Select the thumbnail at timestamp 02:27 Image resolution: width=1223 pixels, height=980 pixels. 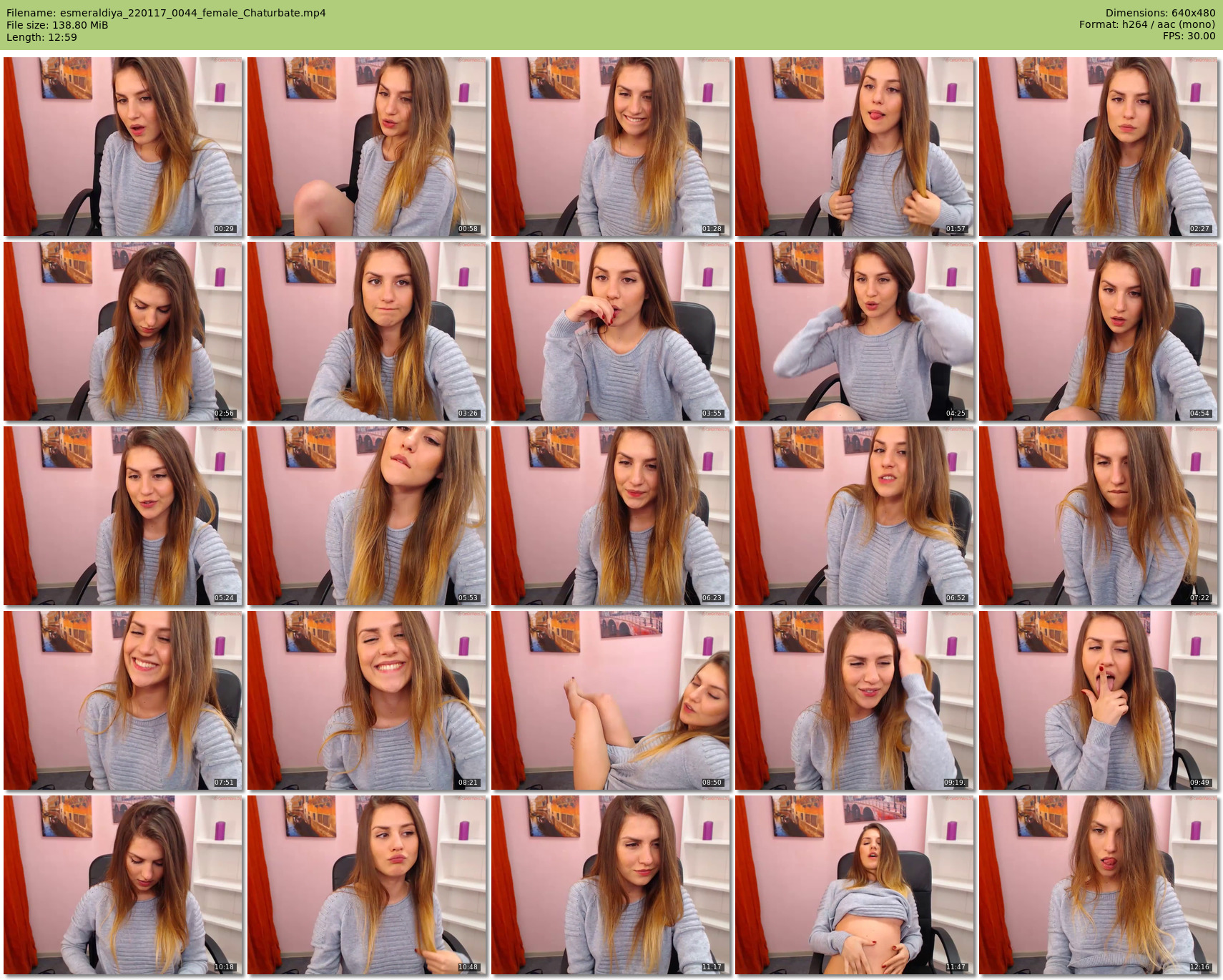[x=1099, y=147]
